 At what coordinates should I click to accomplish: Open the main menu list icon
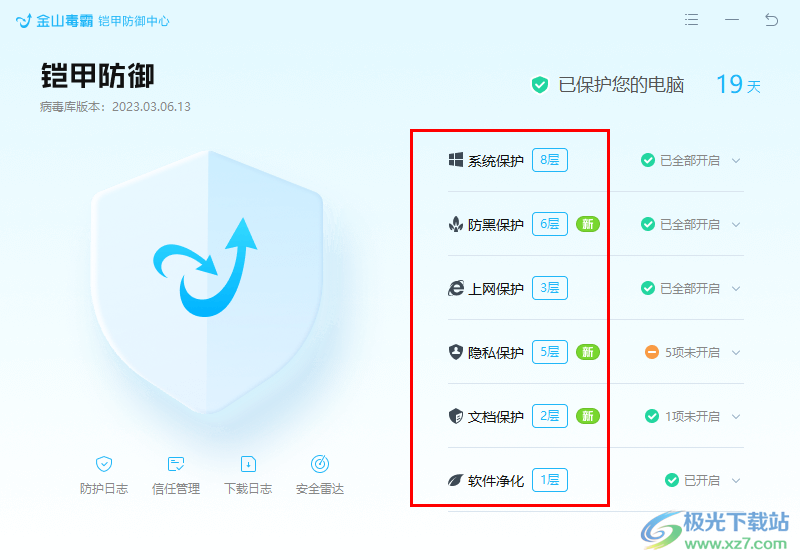(x=691, y=20)
